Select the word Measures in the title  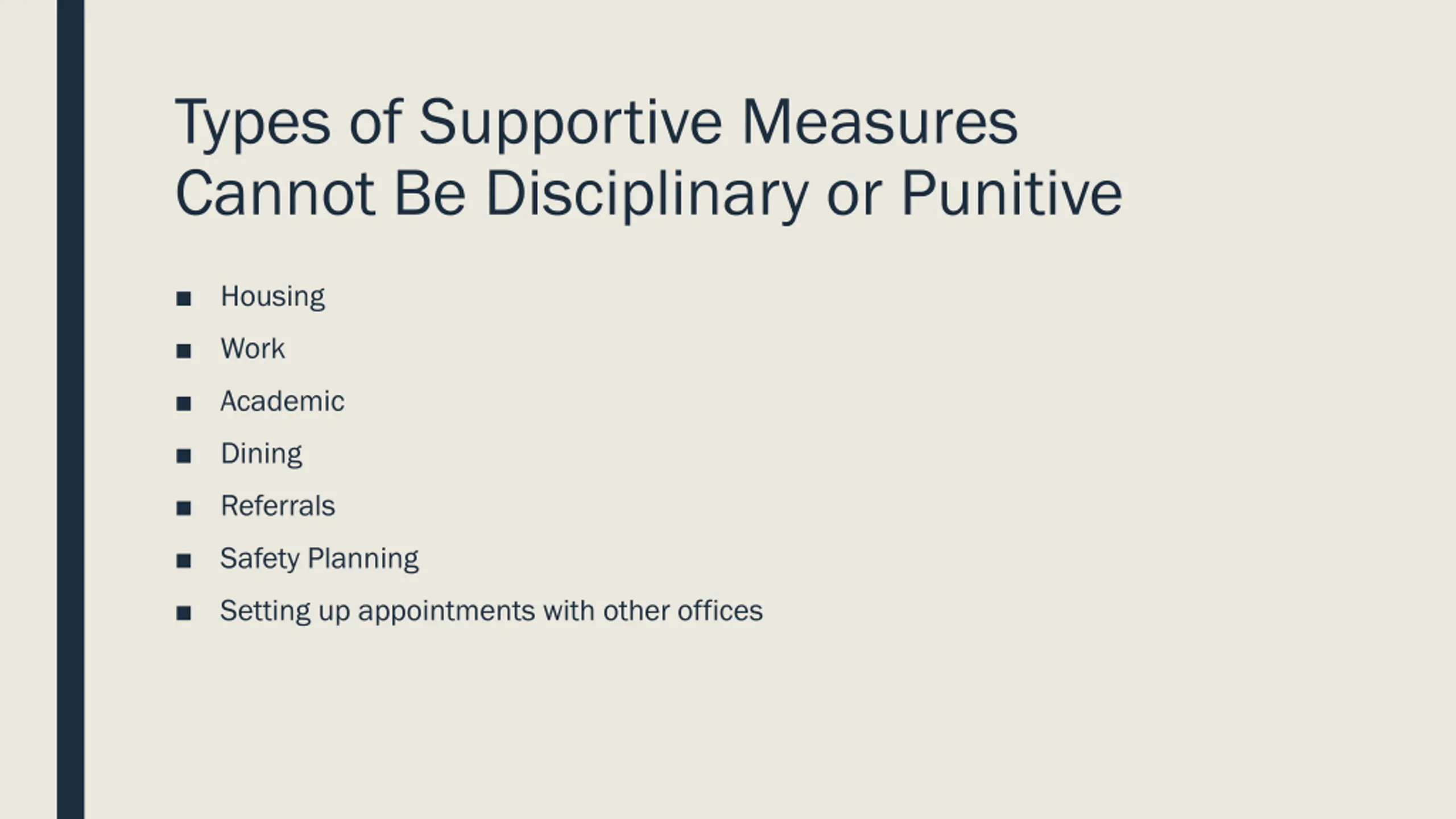(880, 122)
